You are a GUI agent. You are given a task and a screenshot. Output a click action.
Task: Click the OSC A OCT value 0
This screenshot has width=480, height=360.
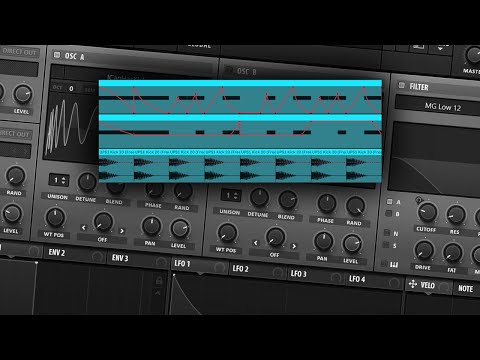[x=71, y=88]
